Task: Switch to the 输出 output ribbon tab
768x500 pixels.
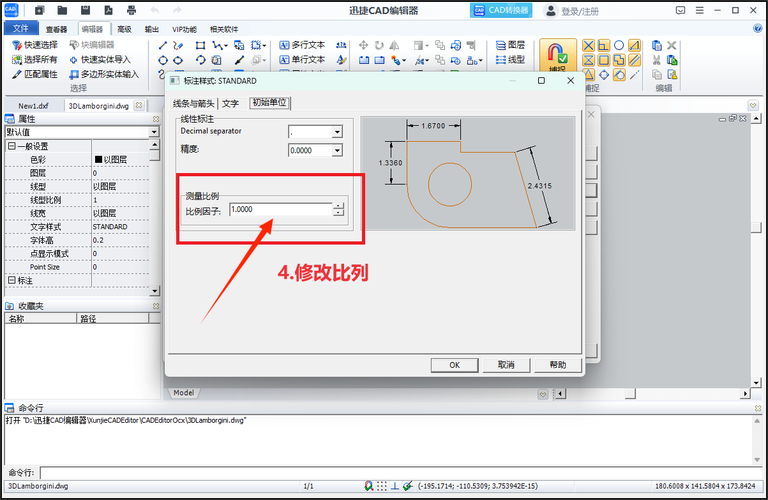Action: coord(152,29)
